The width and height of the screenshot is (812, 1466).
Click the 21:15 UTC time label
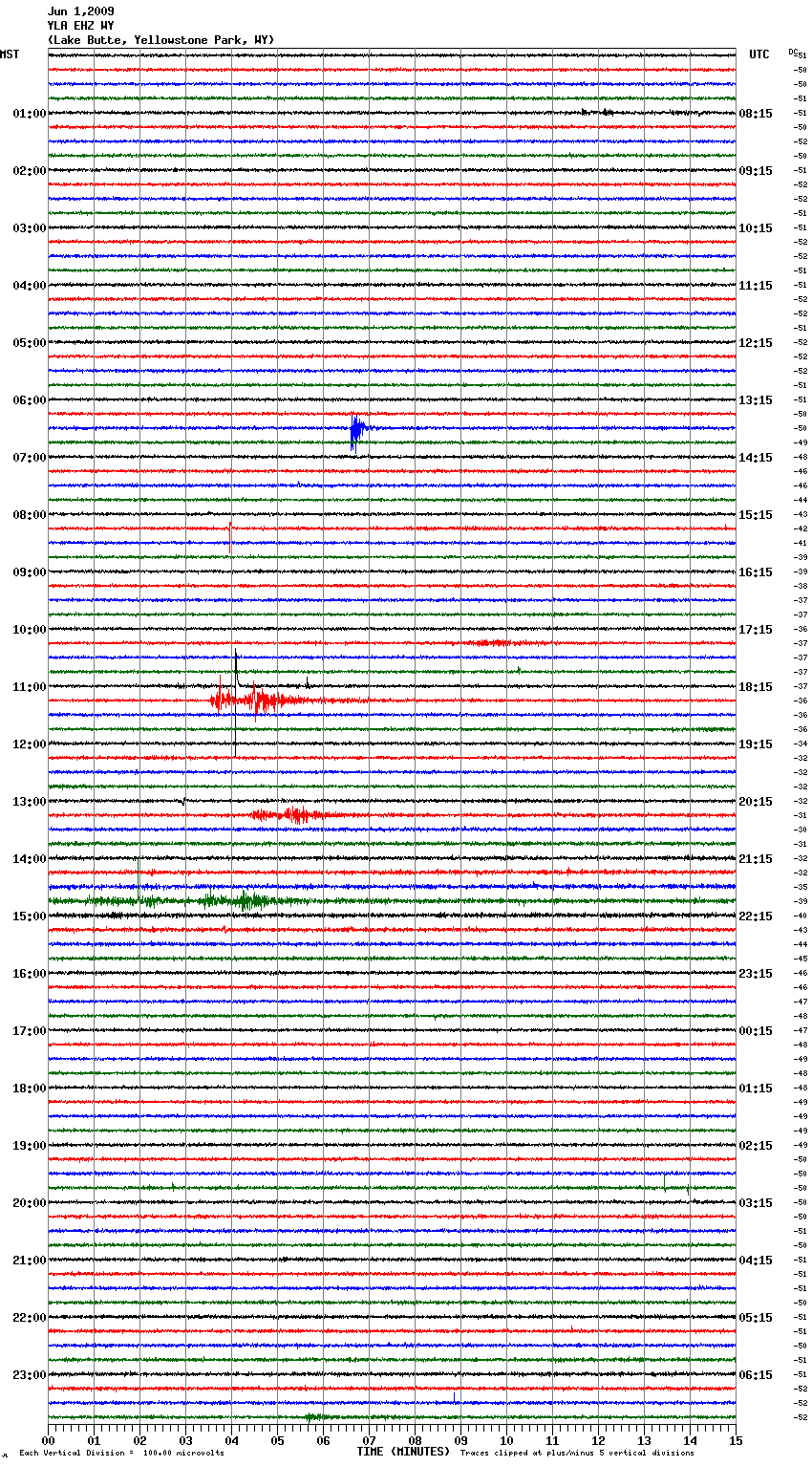(x=756, y=859)
